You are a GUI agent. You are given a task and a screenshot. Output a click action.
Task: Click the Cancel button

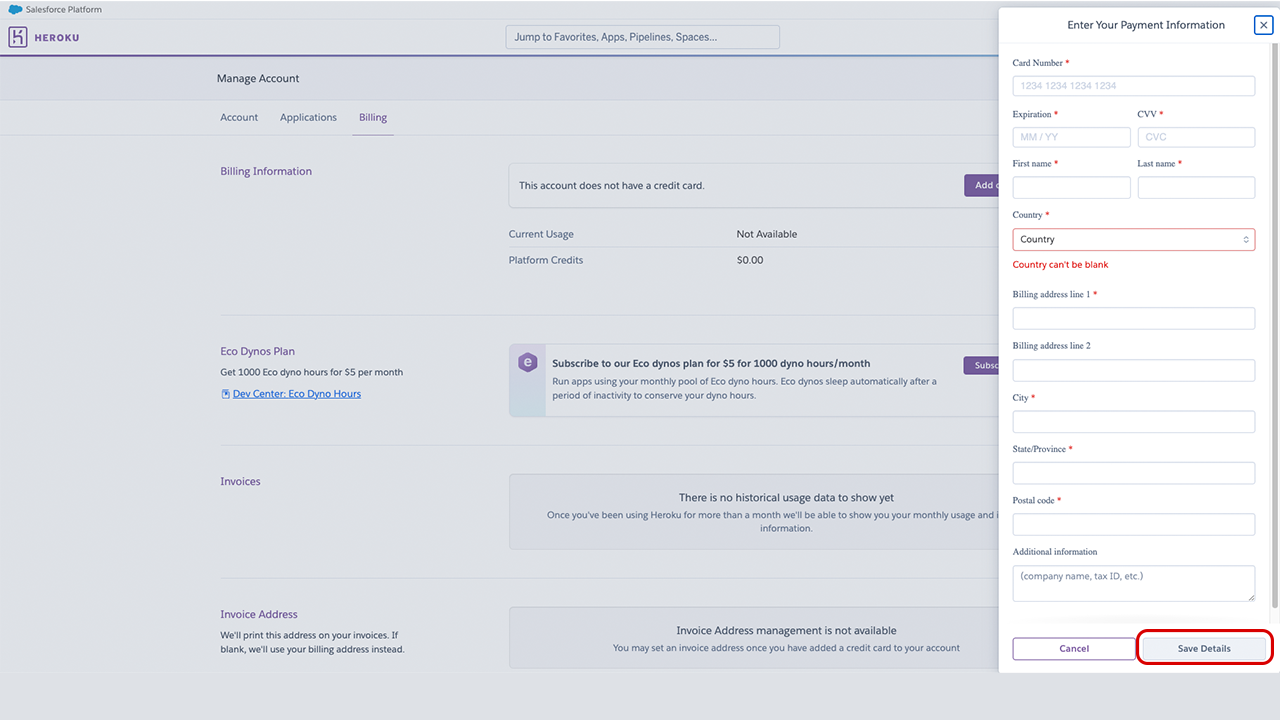(x=1073, y=648)
